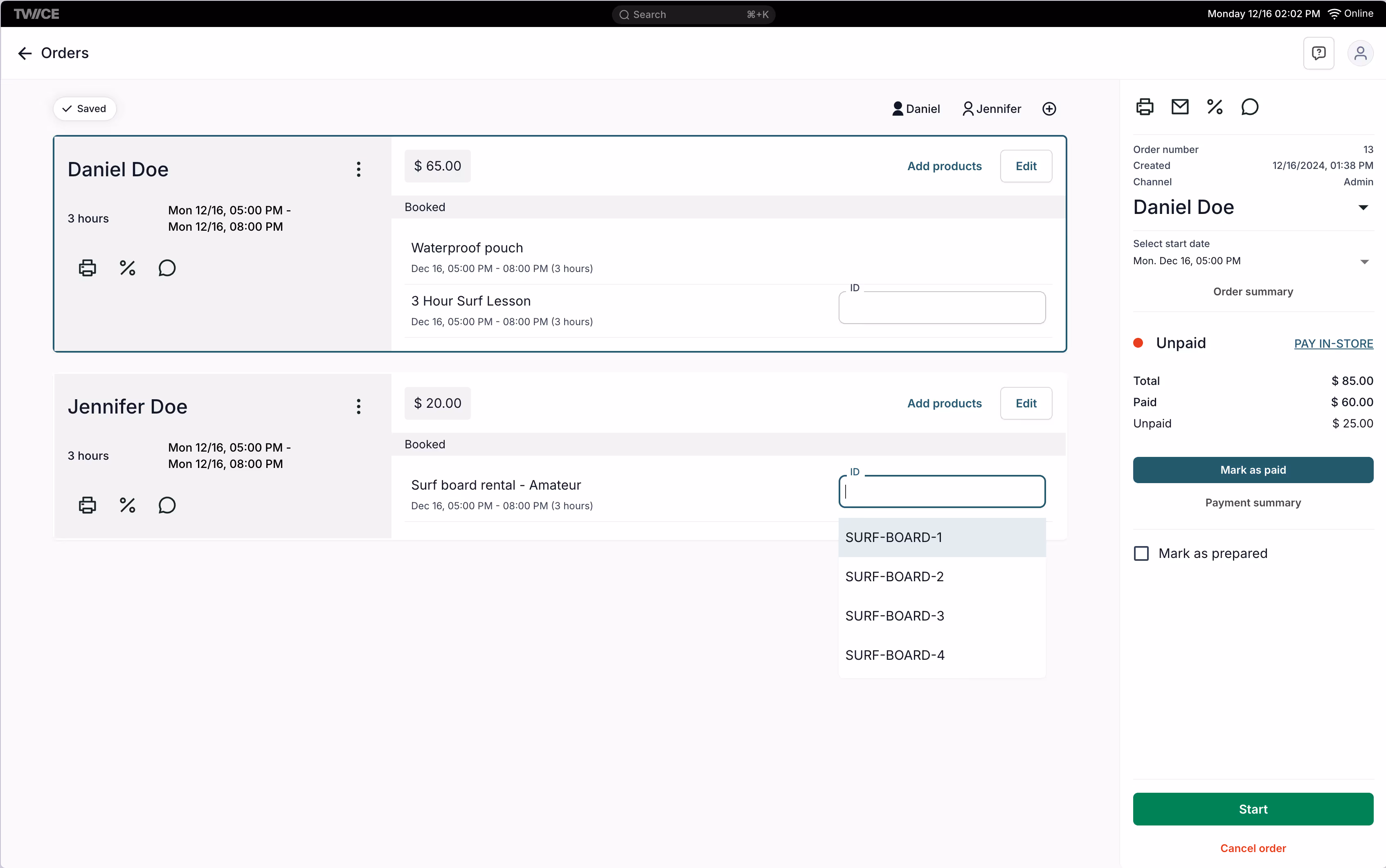Image resolution: width=1386 pixels, height=868 pixels.
Task: Click the 3 Hour Surf Lesson ID field
Action: 941,308
